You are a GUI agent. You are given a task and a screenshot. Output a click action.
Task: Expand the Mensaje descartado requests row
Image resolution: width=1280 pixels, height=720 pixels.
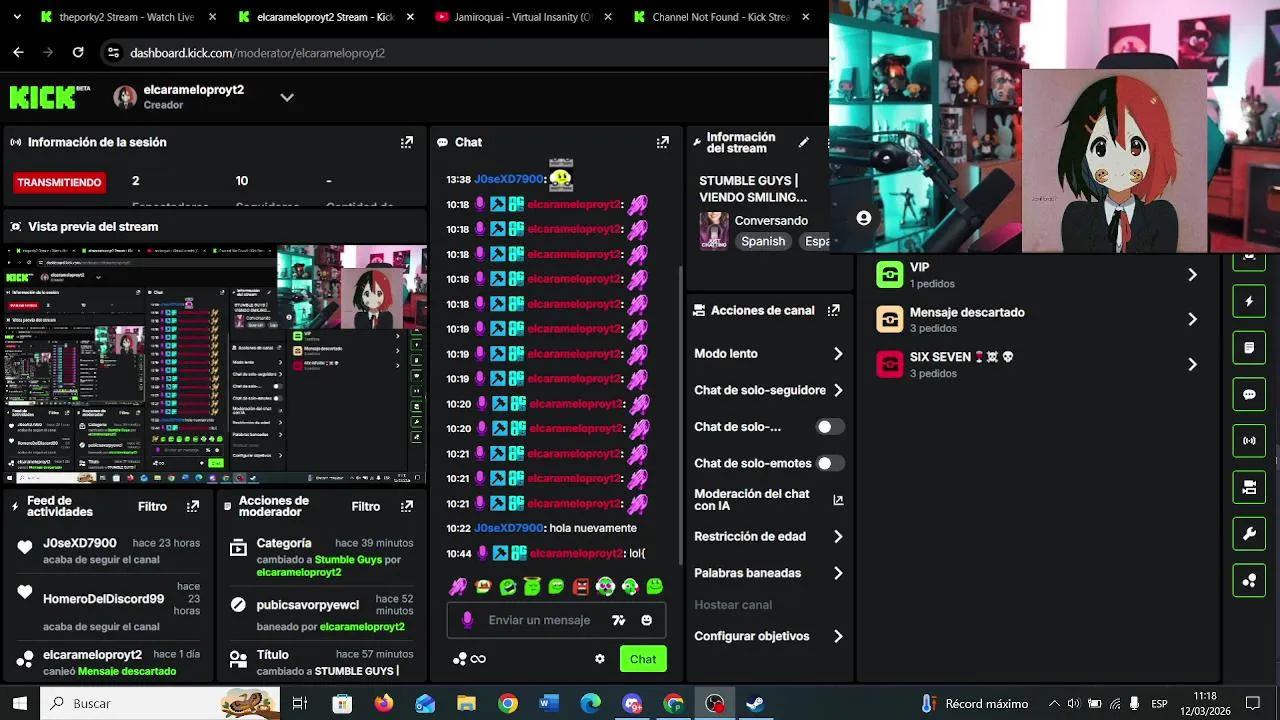pyautogui.click(x=1037, y=319)
